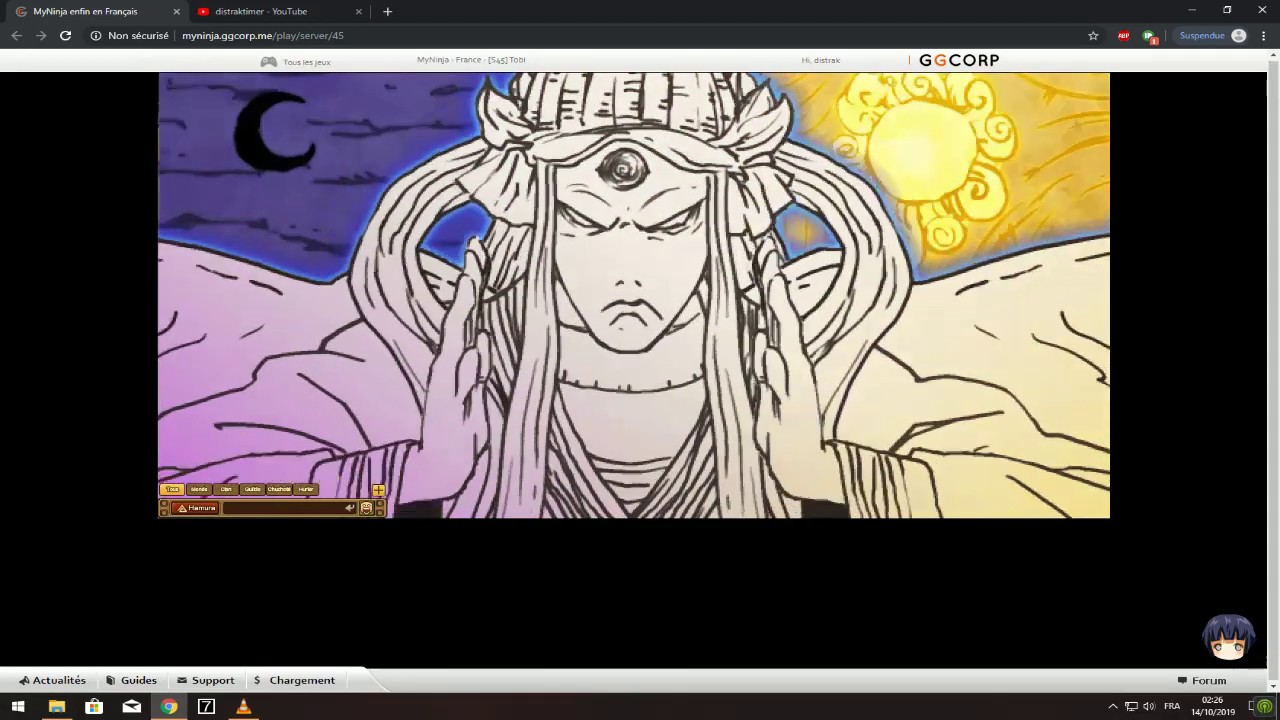Reload the current page
Screen dimensions: 1280x720
click(x=65, y=35)
